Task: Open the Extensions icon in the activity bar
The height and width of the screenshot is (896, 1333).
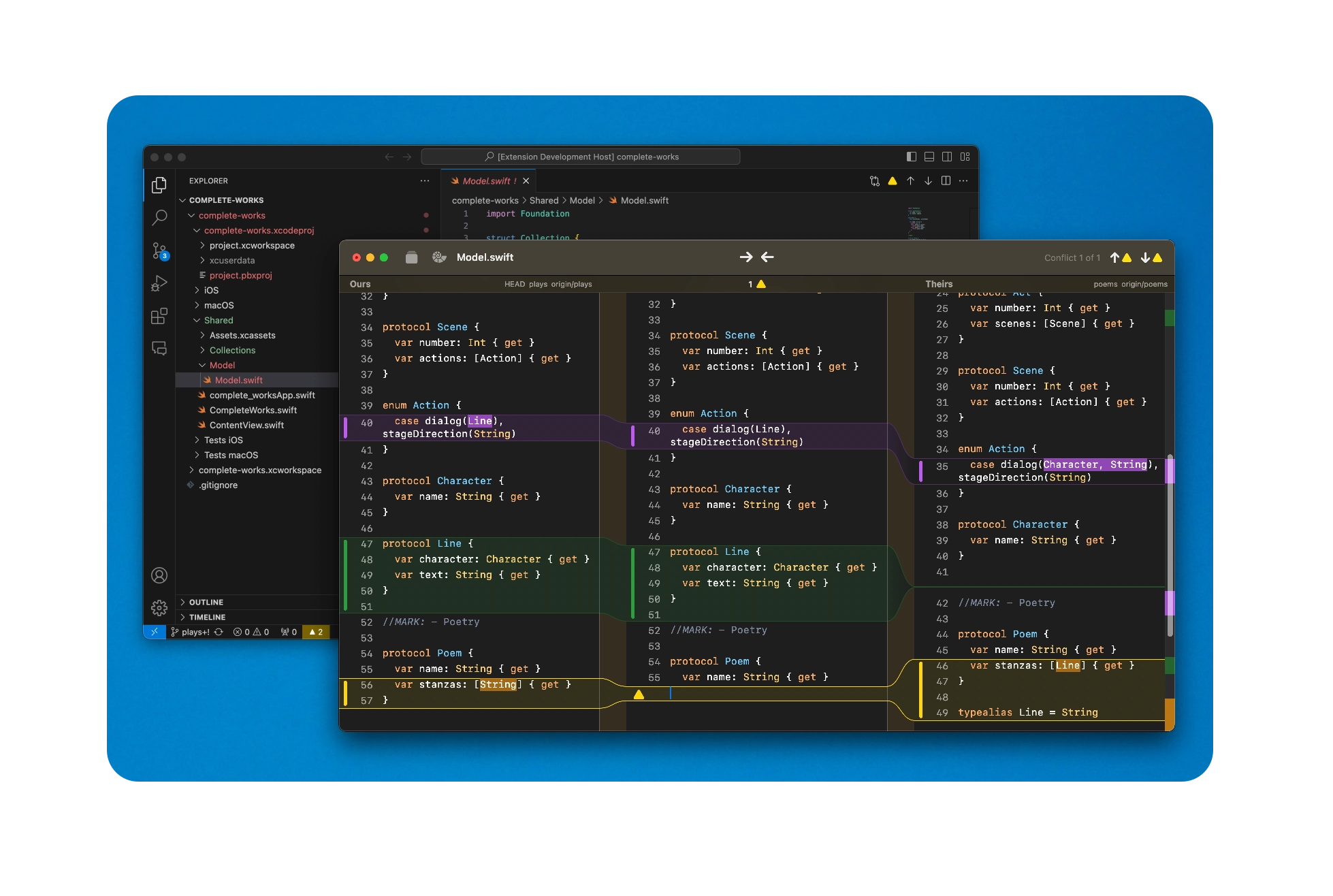Action: click(x=159, y=316)
